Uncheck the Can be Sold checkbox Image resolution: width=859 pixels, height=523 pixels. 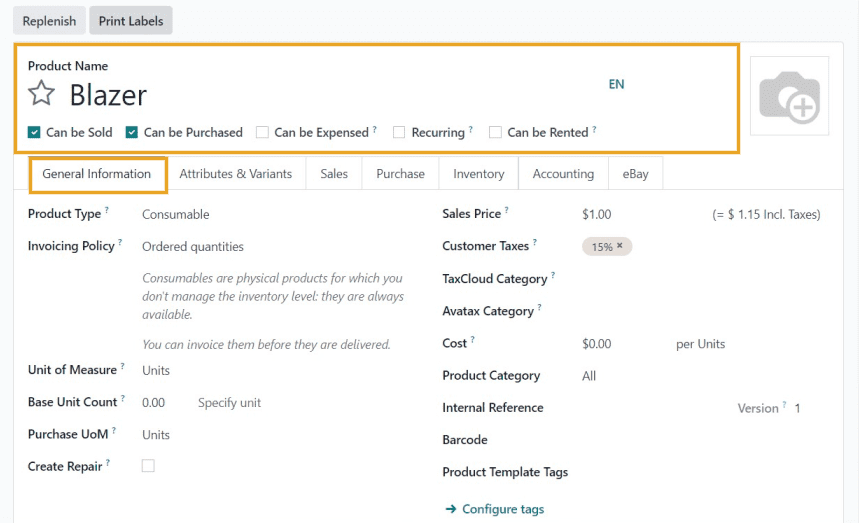[x=34, y=132]
